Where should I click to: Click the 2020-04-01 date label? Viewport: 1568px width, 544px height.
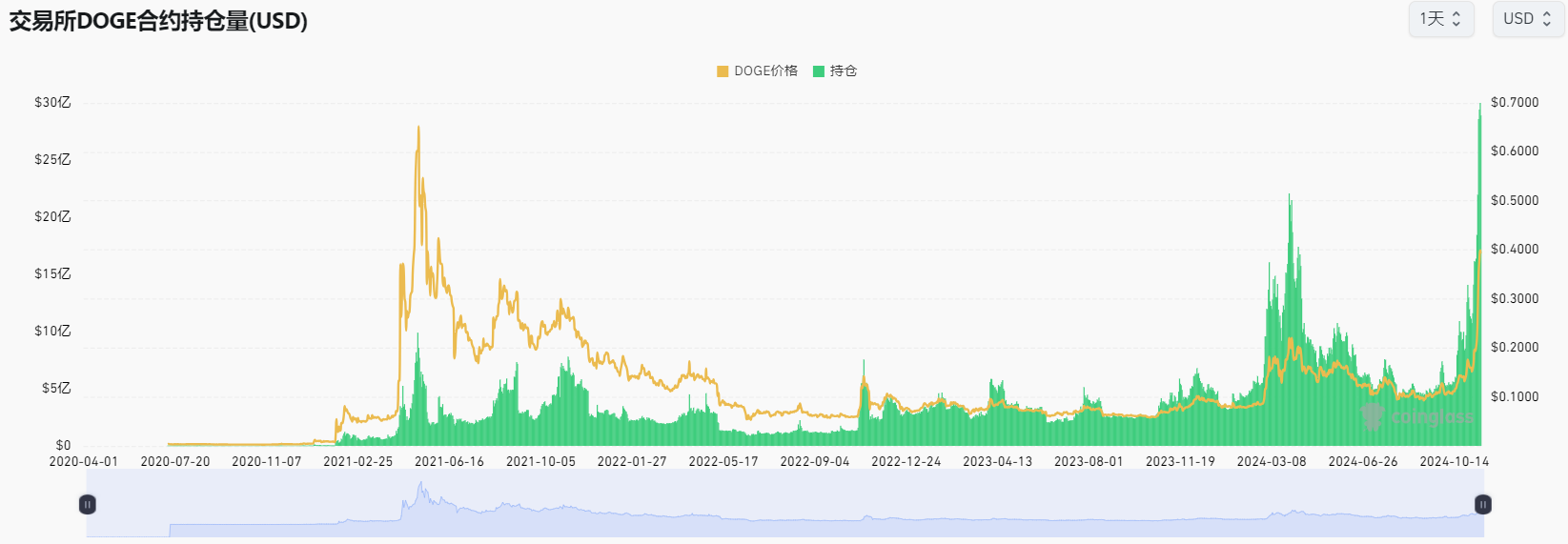tap(84, 461)
